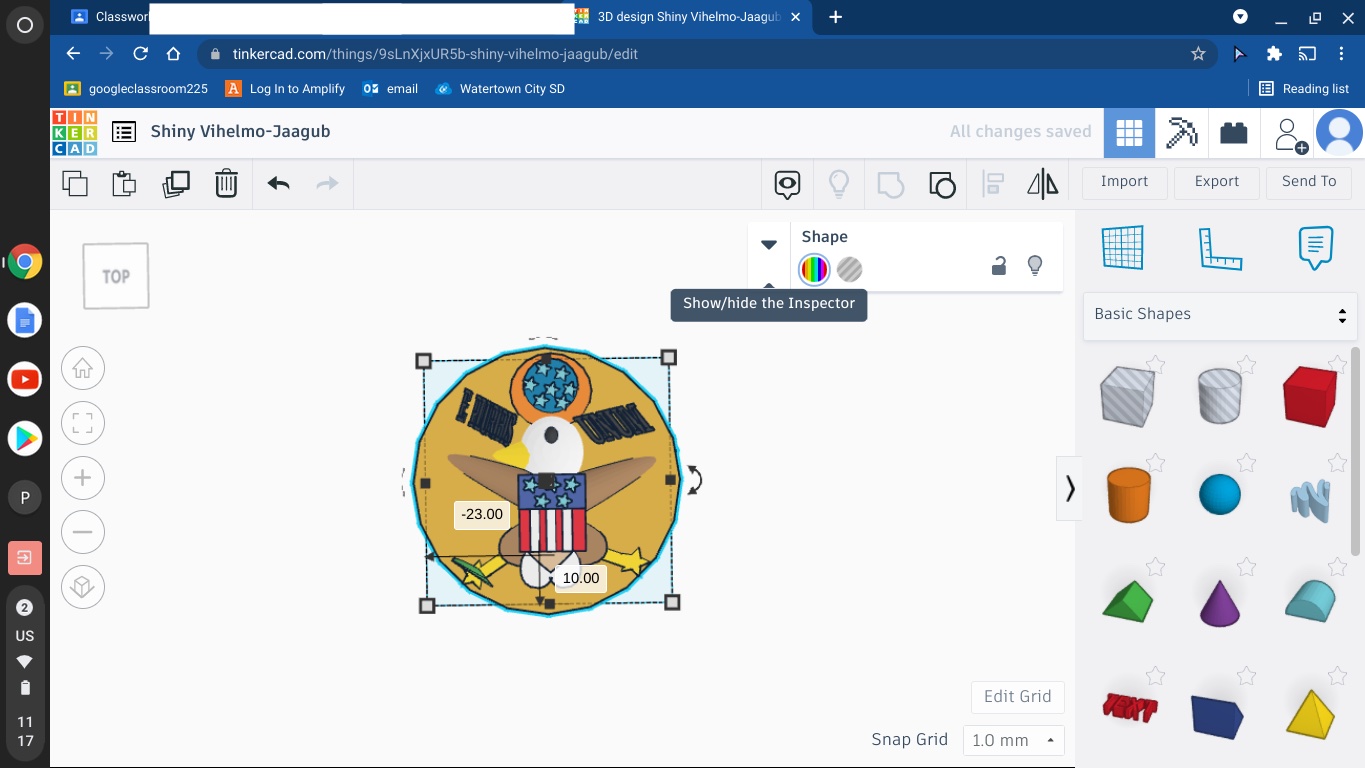Pick the purple Cone shape
Image resolution: width=1365 pixels, height=768 pixels.
[x=1219, y=602]
